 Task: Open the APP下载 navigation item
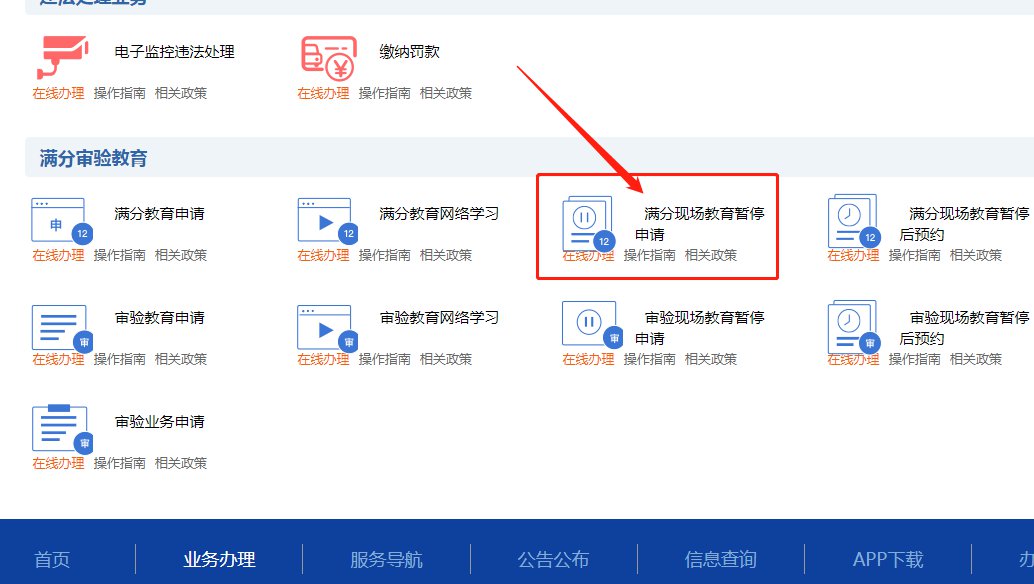tap(888, 559)
